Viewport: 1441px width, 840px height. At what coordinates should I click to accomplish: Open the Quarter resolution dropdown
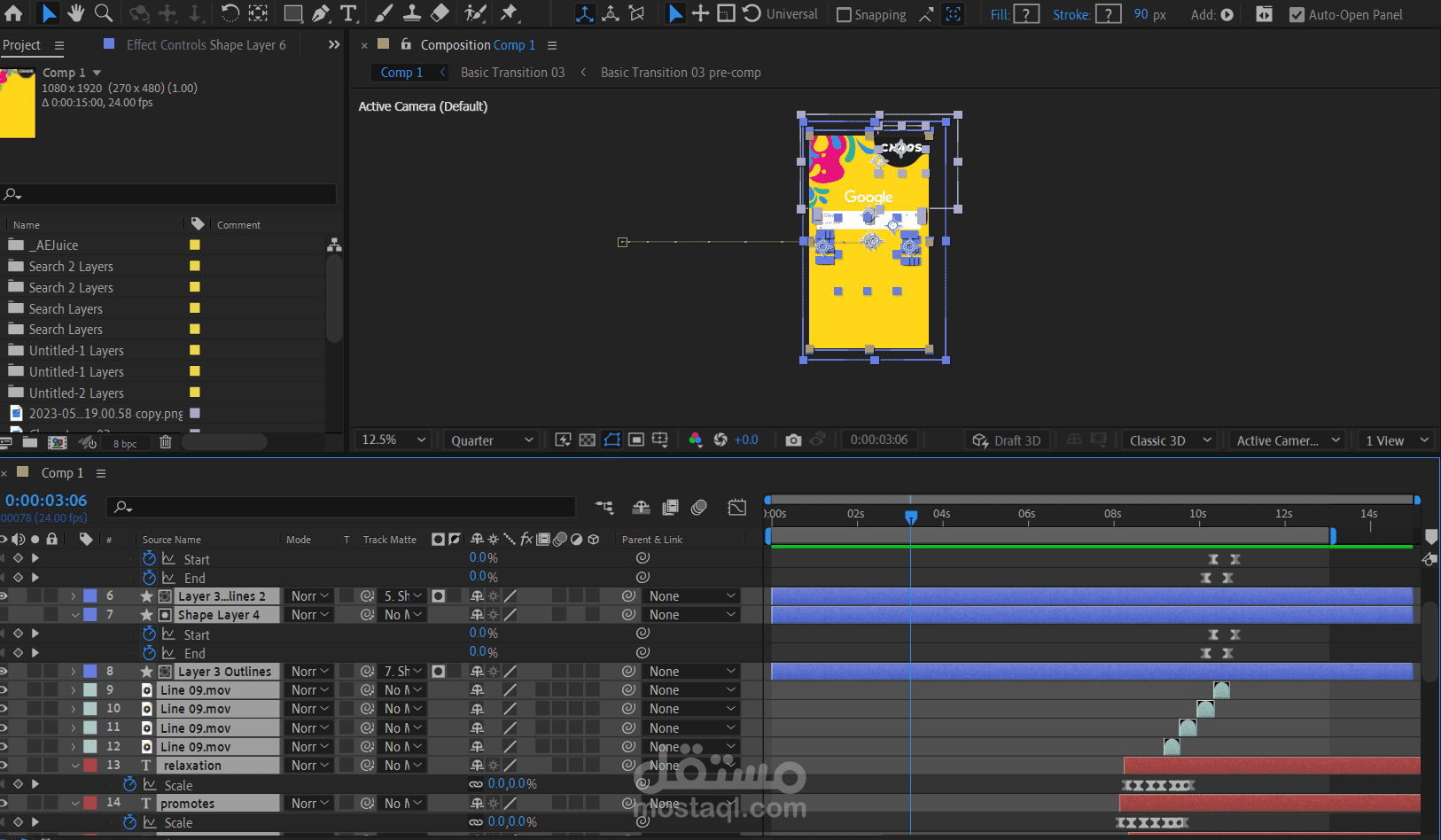coord(492,440)
